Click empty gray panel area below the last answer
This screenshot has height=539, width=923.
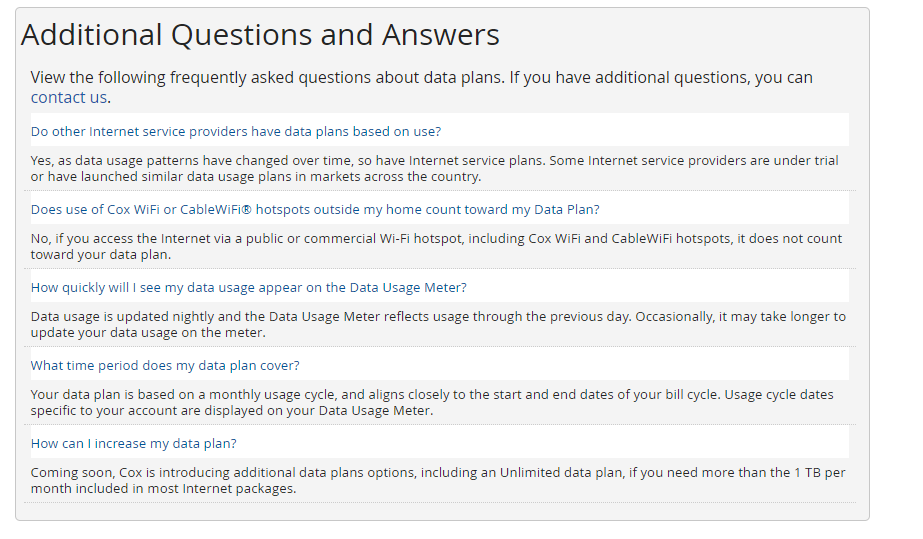click(440, 511)
